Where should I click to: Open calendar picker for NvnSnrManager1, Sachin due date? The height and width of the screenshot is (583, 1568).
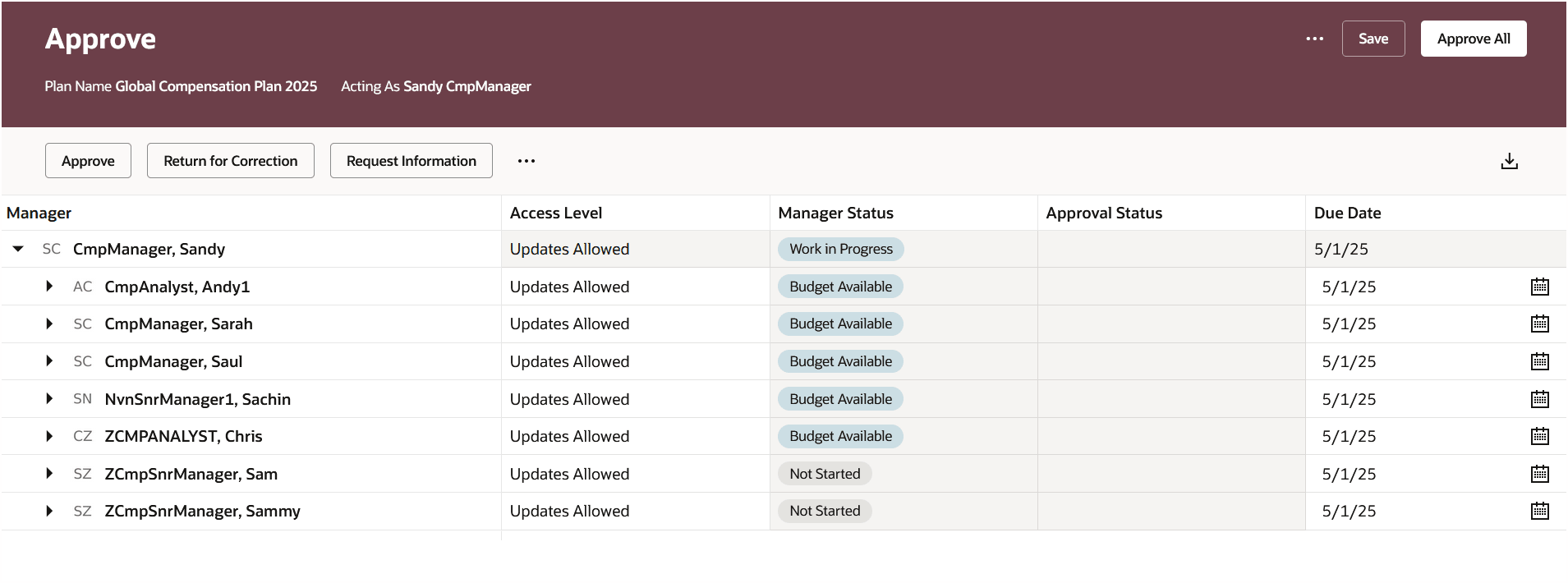(x=1539, y=399)
